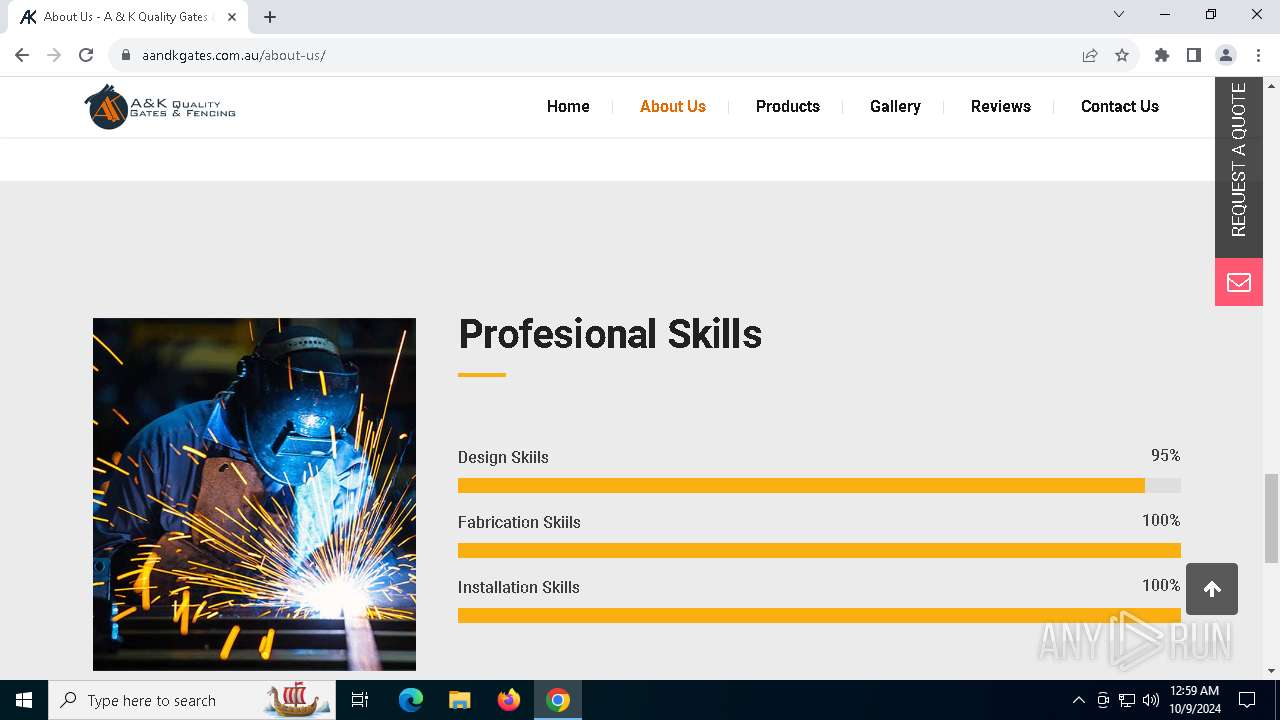Viewport: 1280px width, 720px height.
Task: Select the About Us browser tab
Action: point(128,17)
